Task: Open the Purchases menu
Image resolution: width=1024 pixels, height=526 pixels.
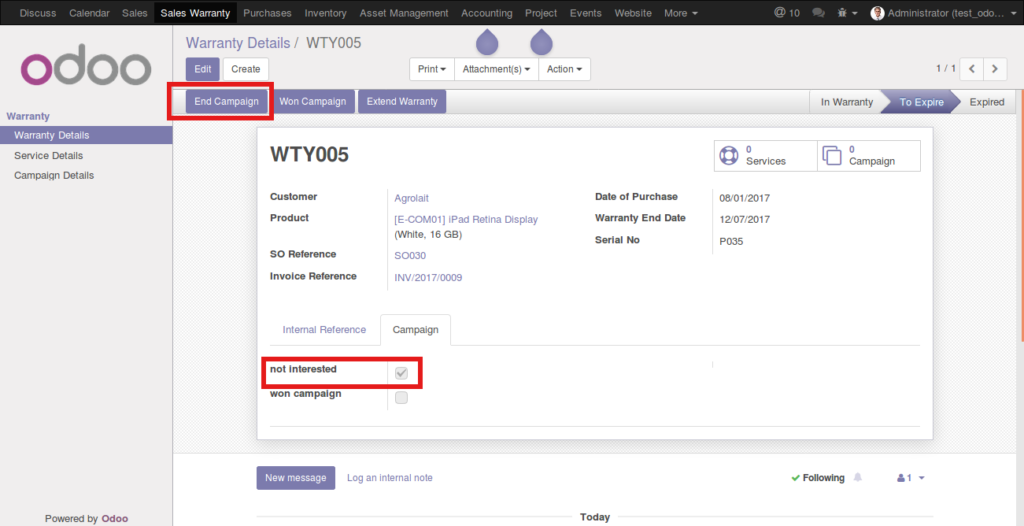Action: click(x=267, y=12)
